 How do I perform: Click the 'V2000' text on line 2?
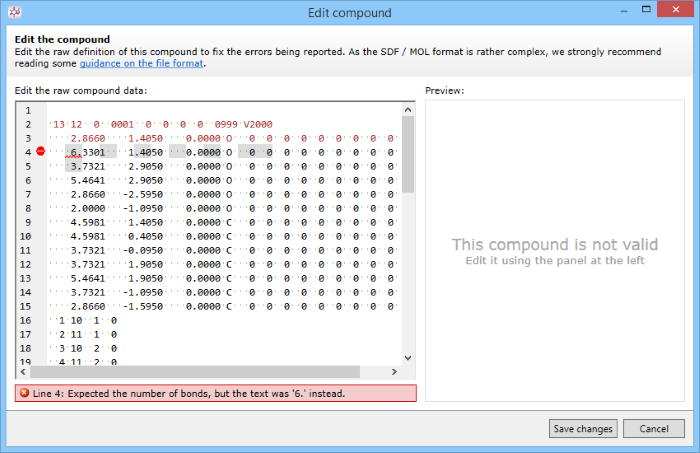pos(258,125)
